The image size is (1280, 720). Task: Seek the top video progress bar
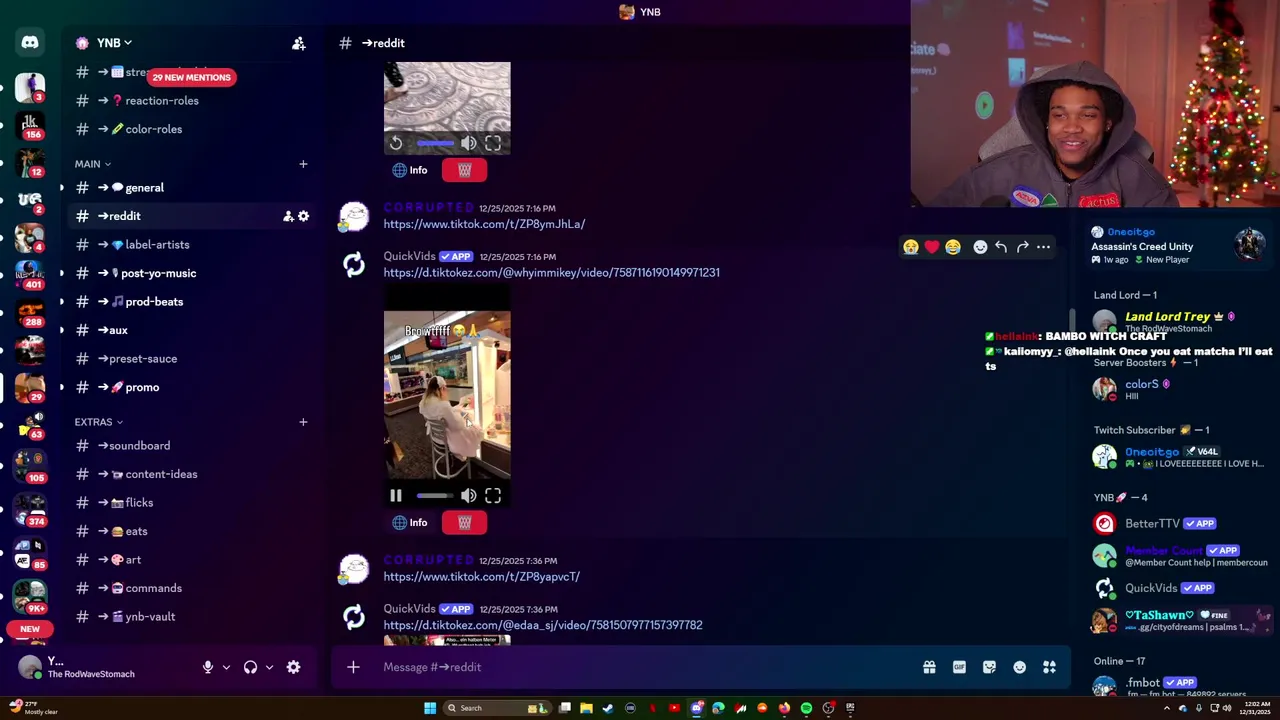tap(434, 143)
